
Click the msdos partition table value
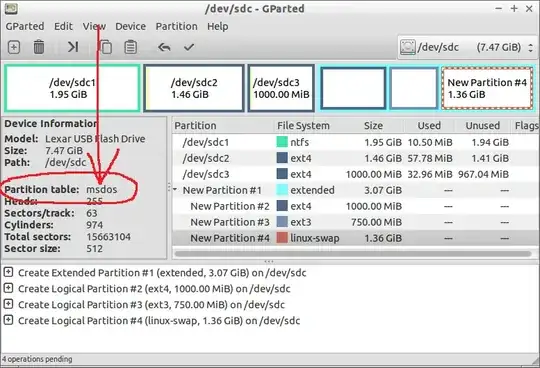tap(102, 189)
